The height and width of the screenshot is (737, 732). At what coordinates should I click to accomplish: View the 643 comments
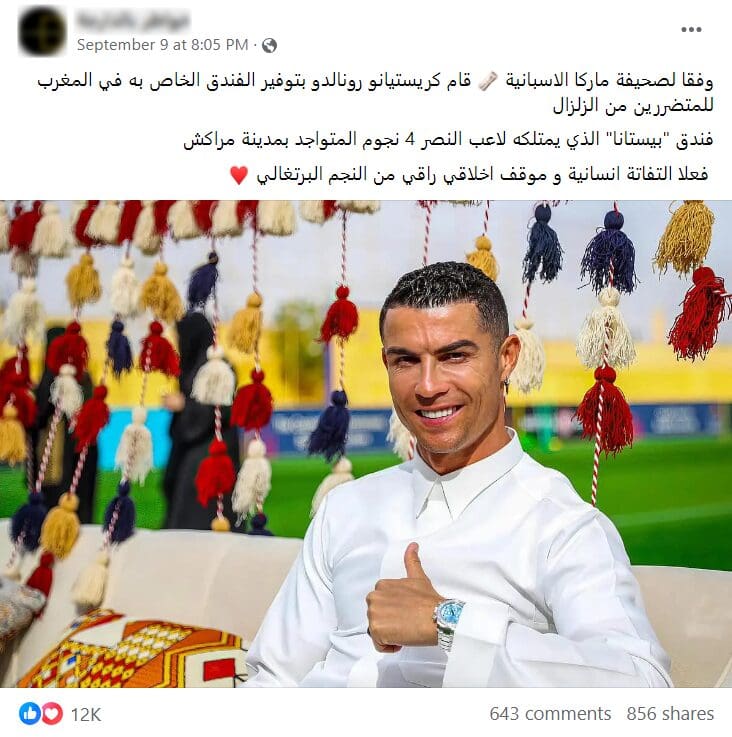pyautogui.click(x=550, y=713)
